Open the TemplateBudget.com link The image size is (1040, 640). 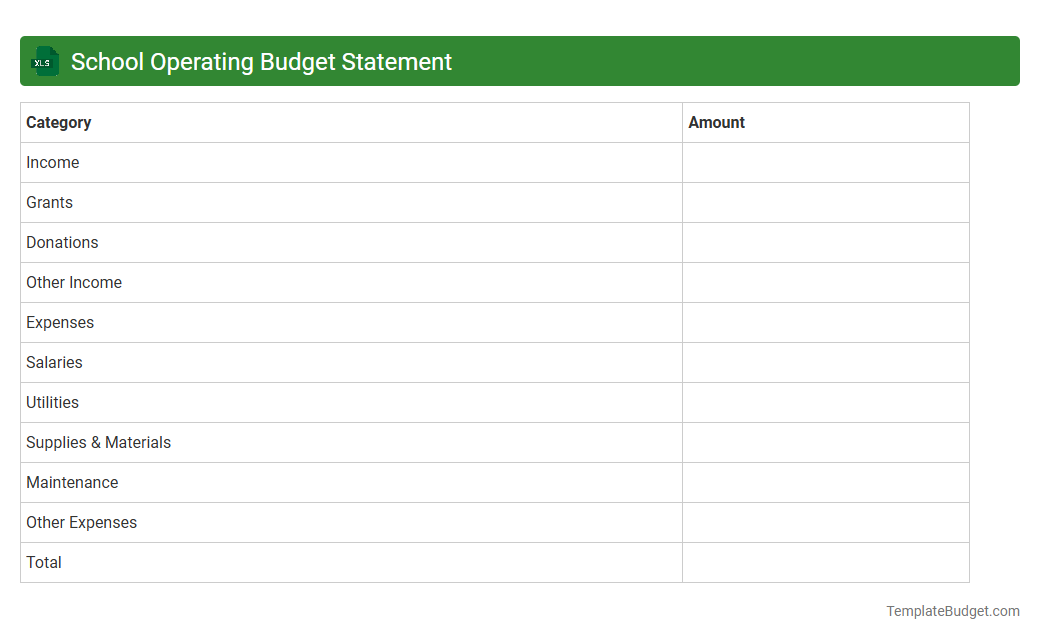[x=954, y=610]
